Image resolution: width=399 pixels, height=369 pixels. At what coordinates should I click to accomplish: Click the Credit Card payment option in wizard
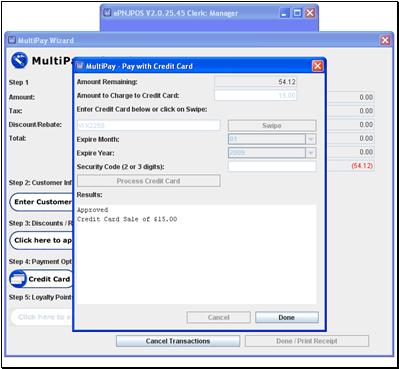pyautogui.click(x=42, y=279)
